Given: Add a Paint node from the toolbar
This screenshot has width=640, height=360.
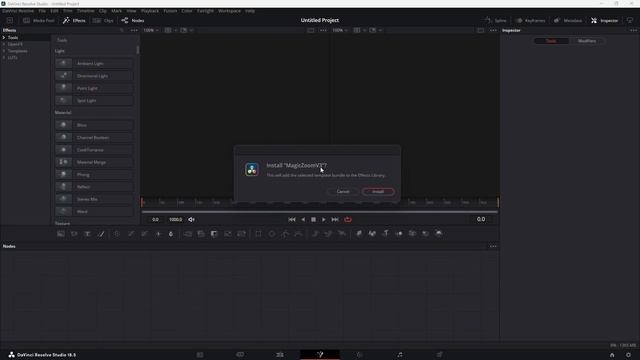Looking at the screenshot, I should [101, 234].
